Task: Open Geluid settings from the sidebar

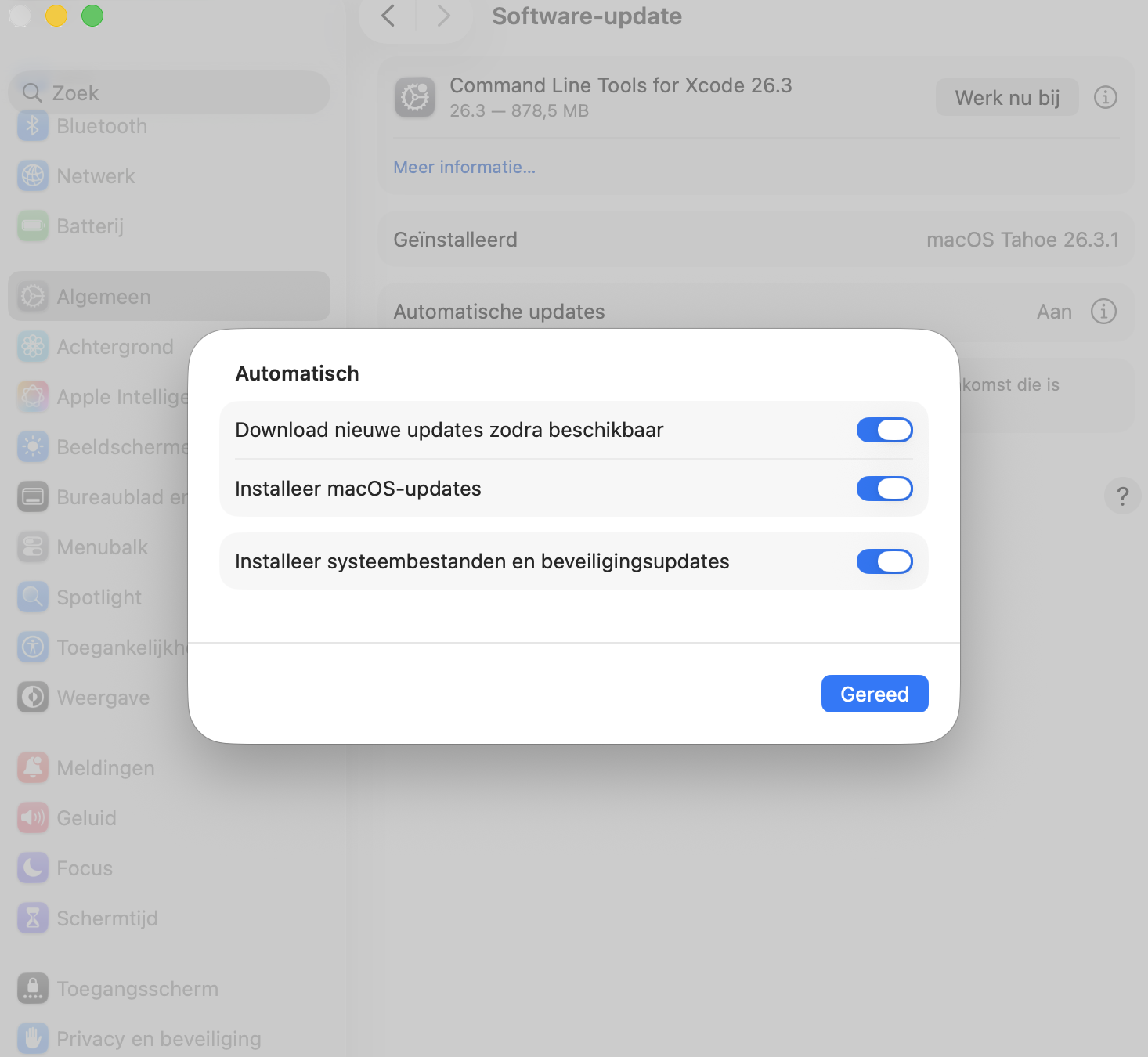Action: click(x=86, y=818)
